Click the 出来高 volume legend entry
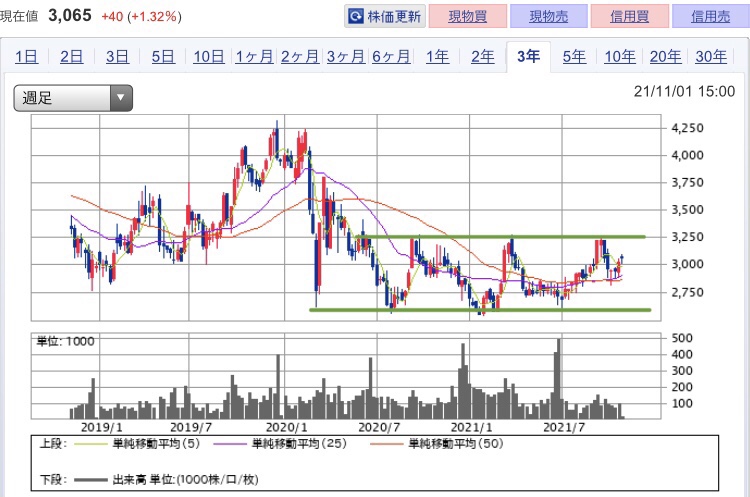This screenshot has width=750, height=497. point(185,479)
